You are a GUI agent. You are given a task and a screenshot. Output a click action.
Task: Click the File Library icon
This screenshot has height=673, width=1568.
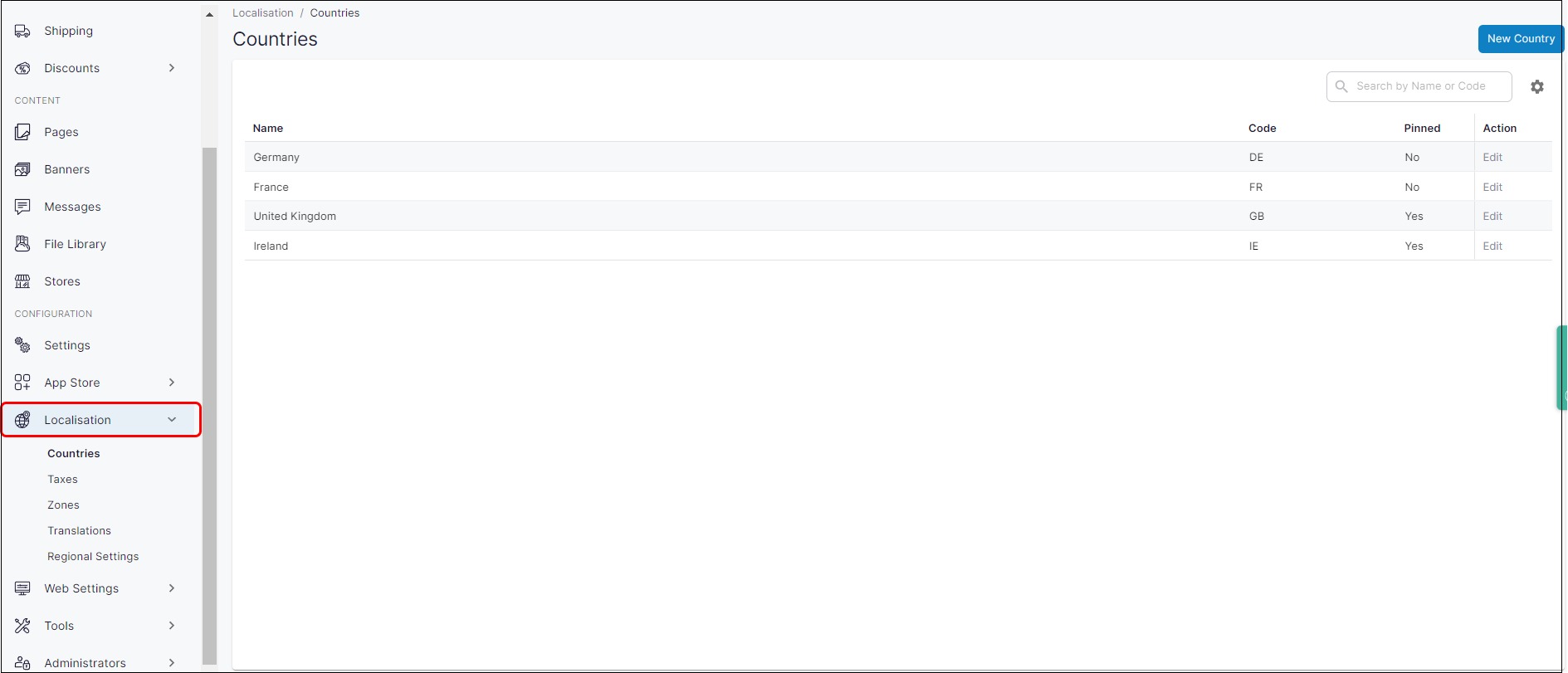coord(22,244)
